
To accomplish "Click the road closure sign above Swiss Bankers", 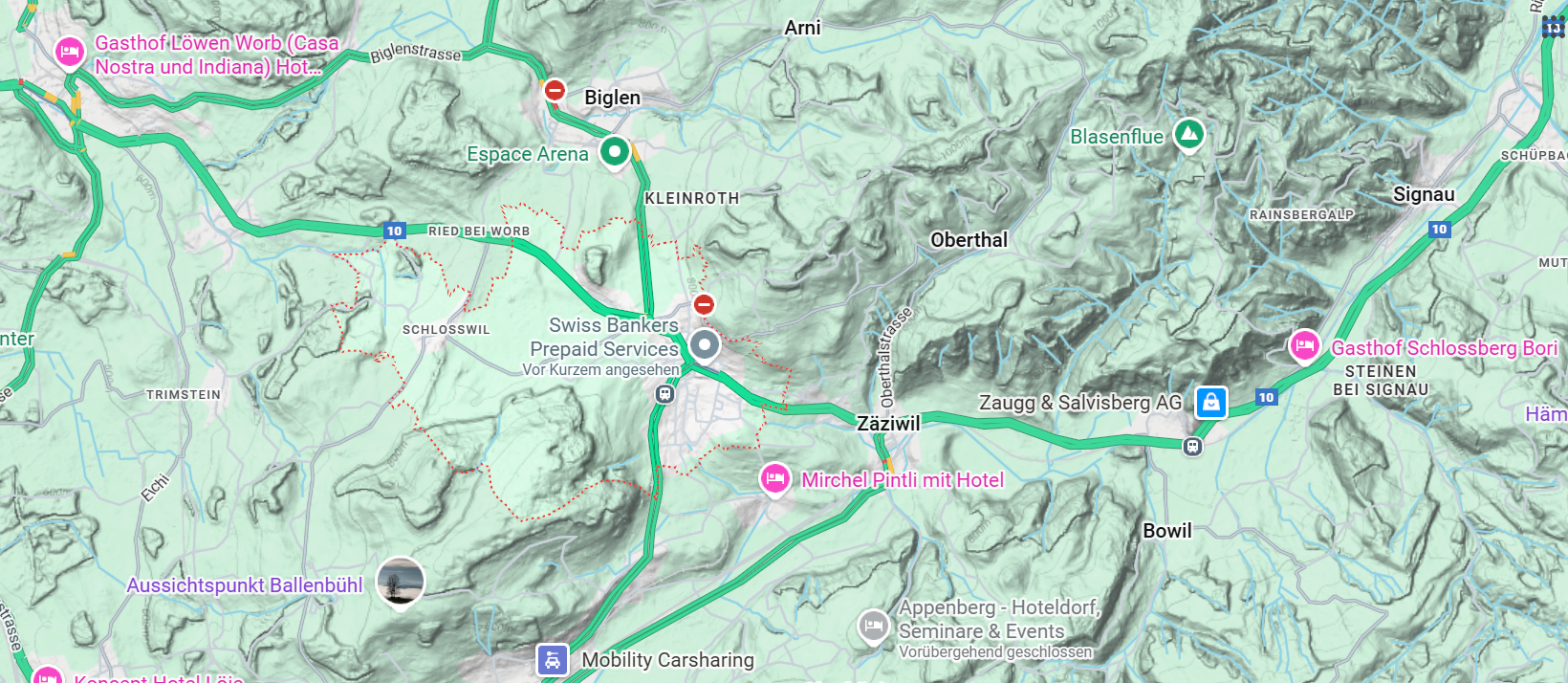I will pyautogui.click(x=704, y=304).
